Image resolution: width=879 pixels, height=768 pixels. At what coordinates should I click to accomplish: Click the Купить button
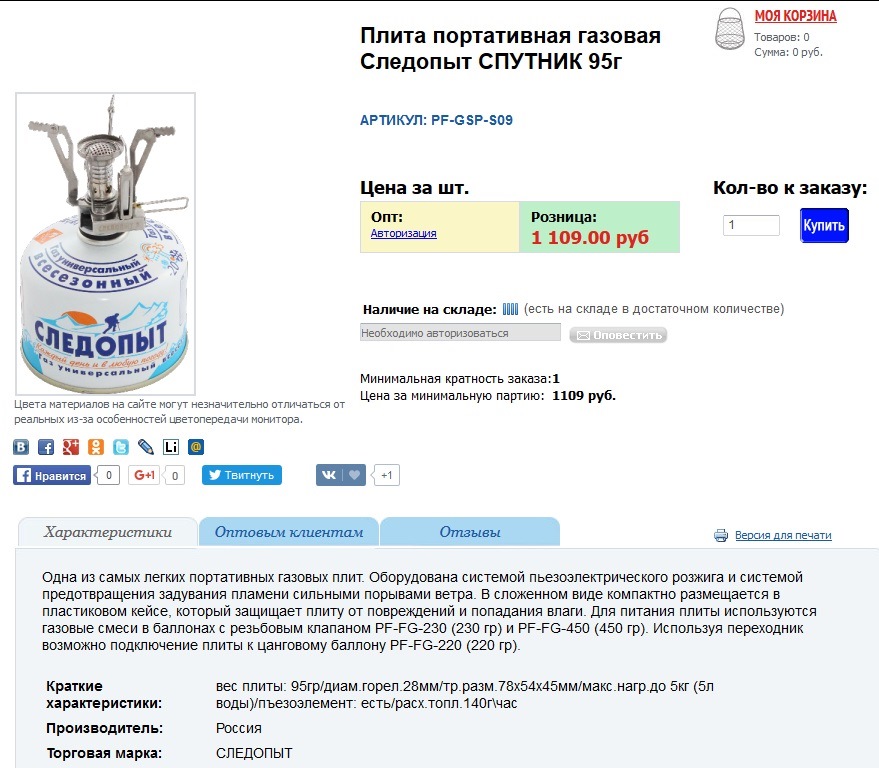click(x=824, y=225)
